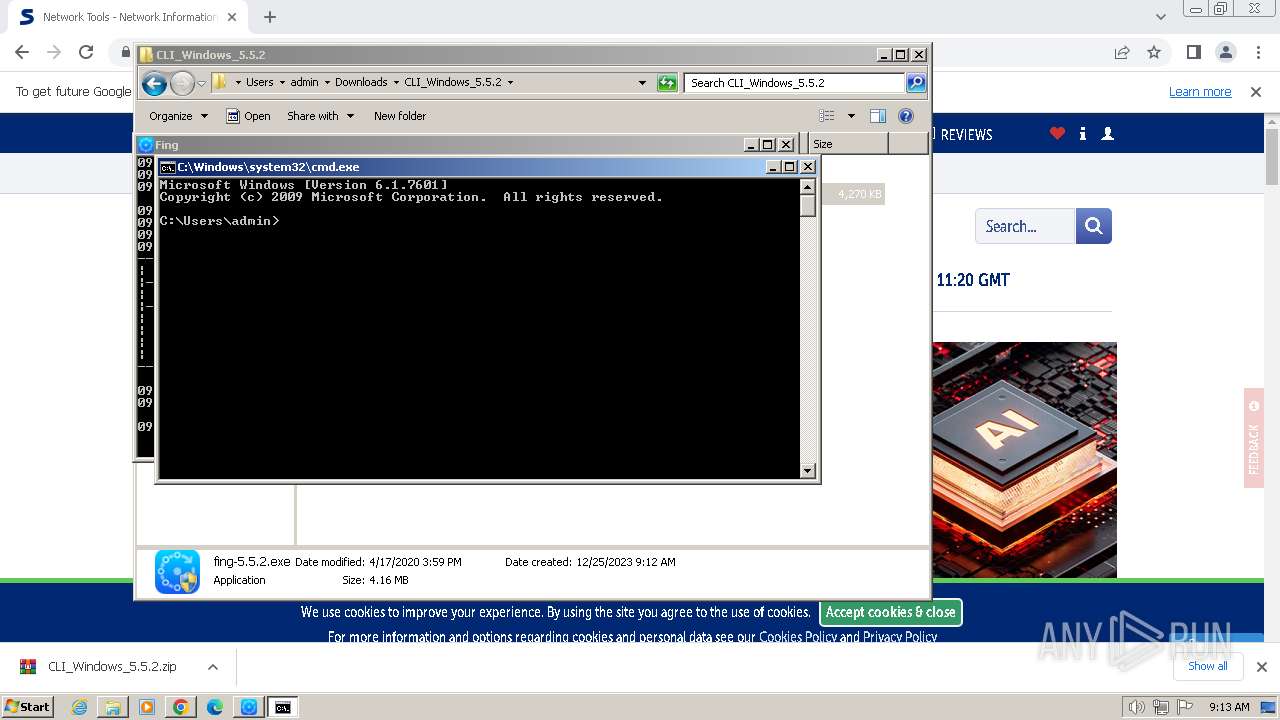
Task: Toggle Chrome side panel
Action: (1193, 52)
